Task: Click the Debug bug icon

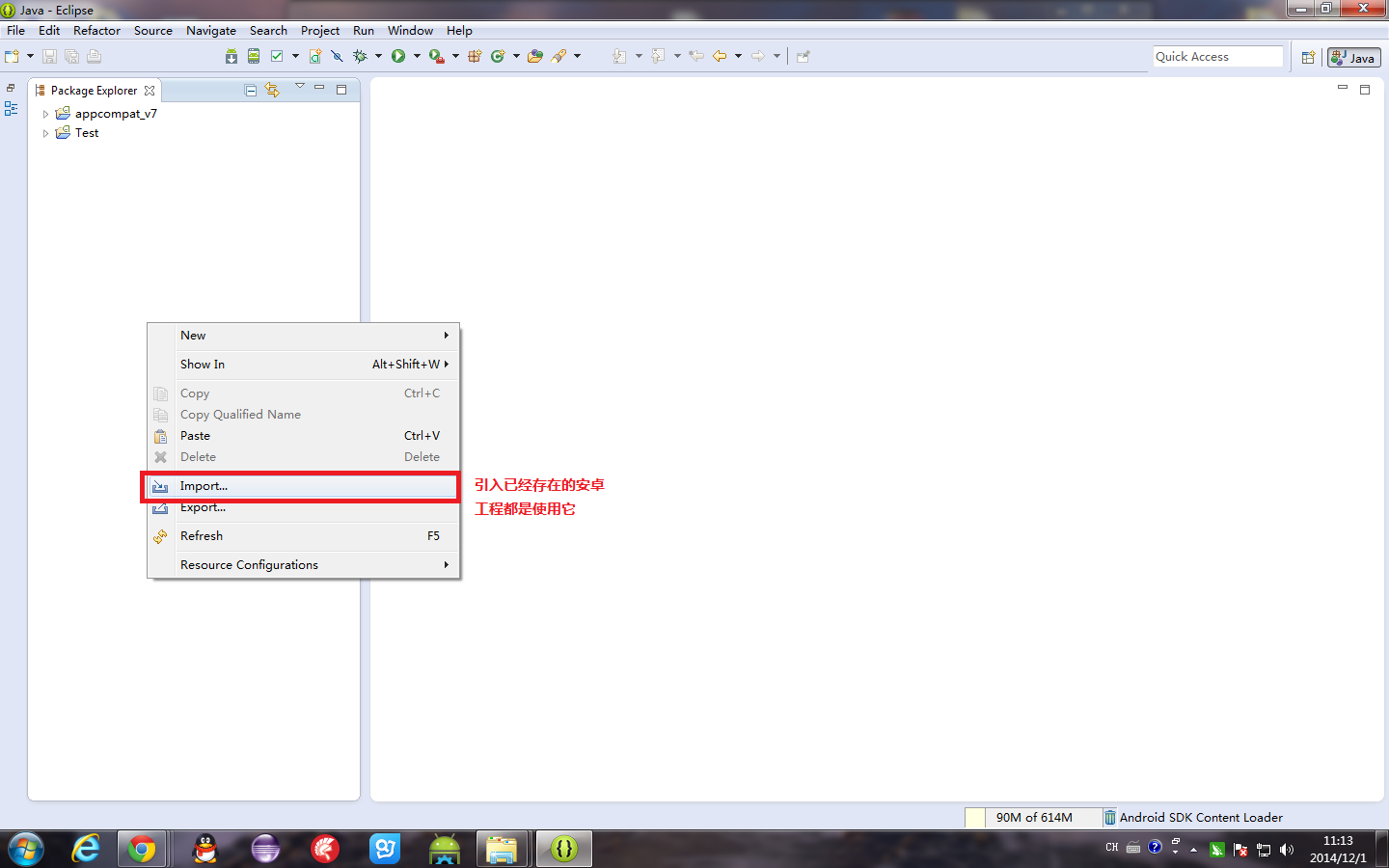Action: click(x=360, y=56)
